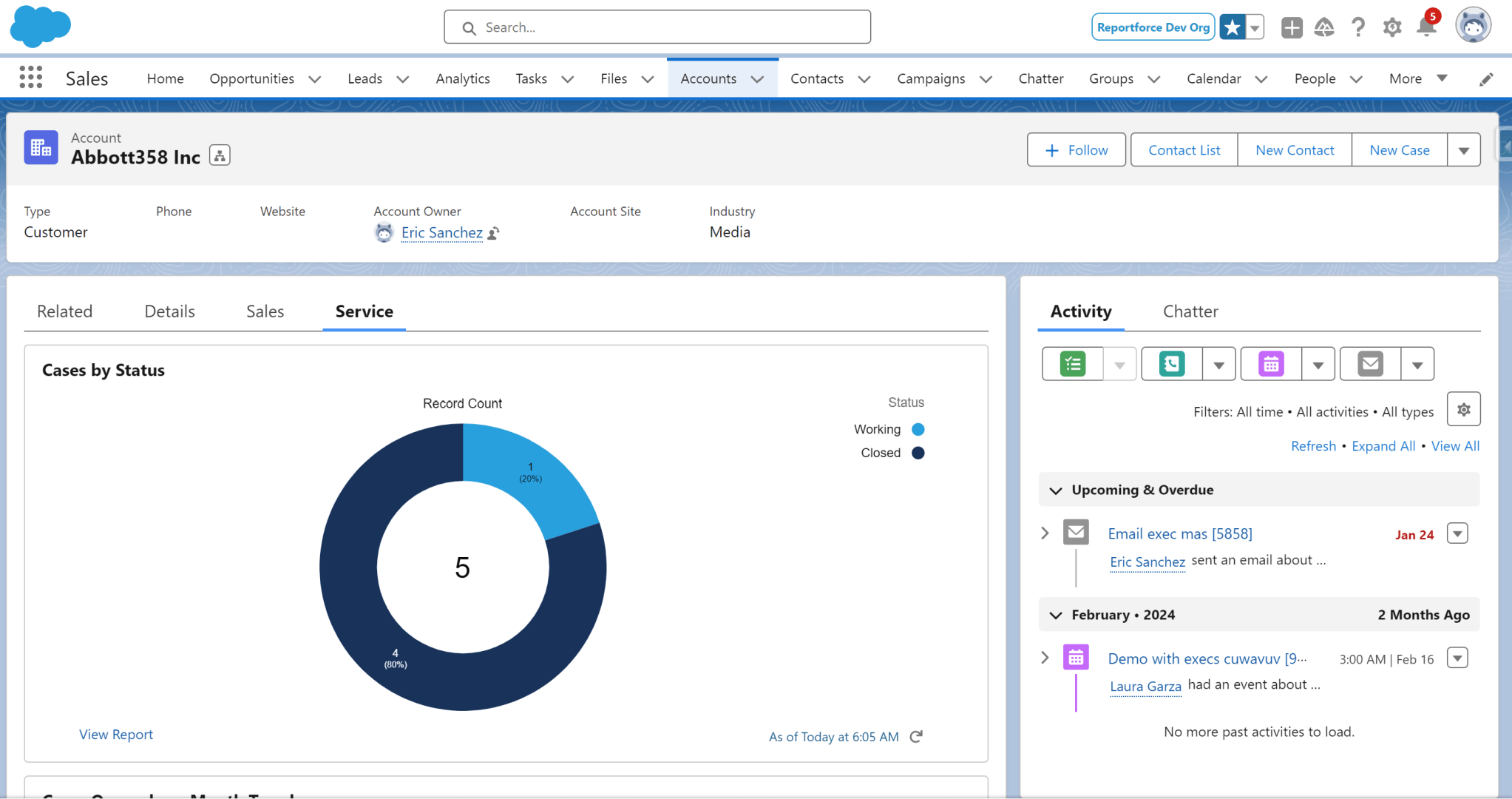Open the dropdown on Email exec mas activity
The image size is (1512, 799).
tap(1457, 533)
